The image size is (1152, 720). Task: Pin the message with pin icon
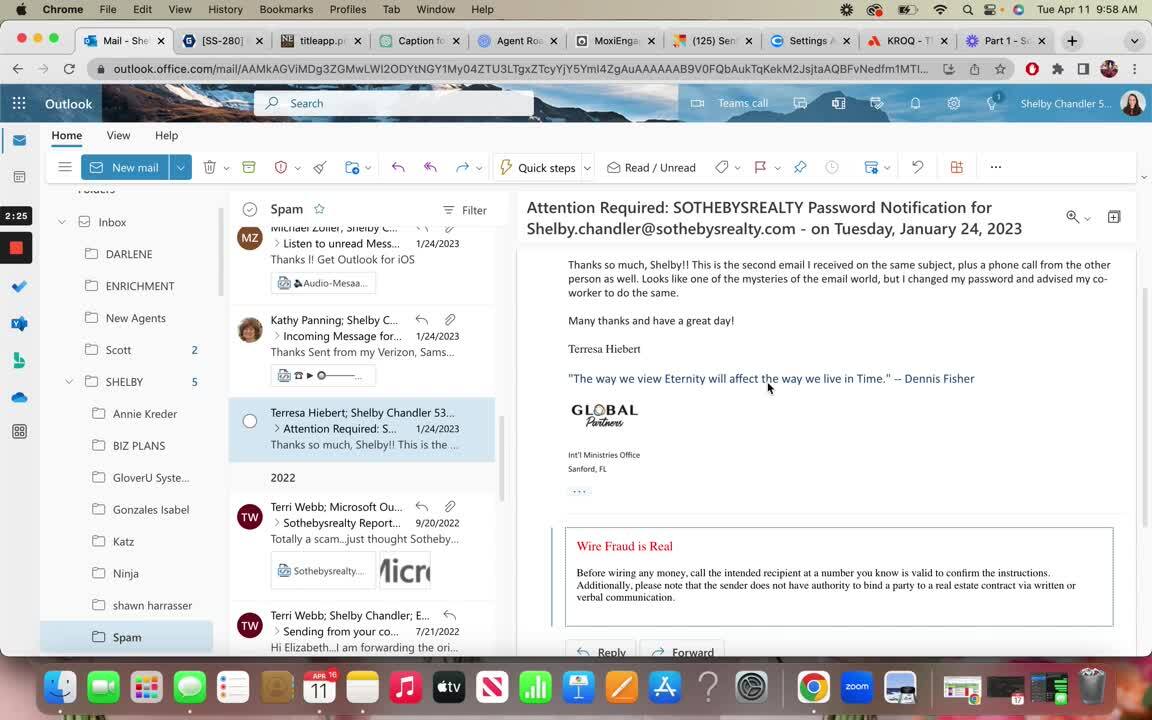pyautogui.click(x=800, y=167)
